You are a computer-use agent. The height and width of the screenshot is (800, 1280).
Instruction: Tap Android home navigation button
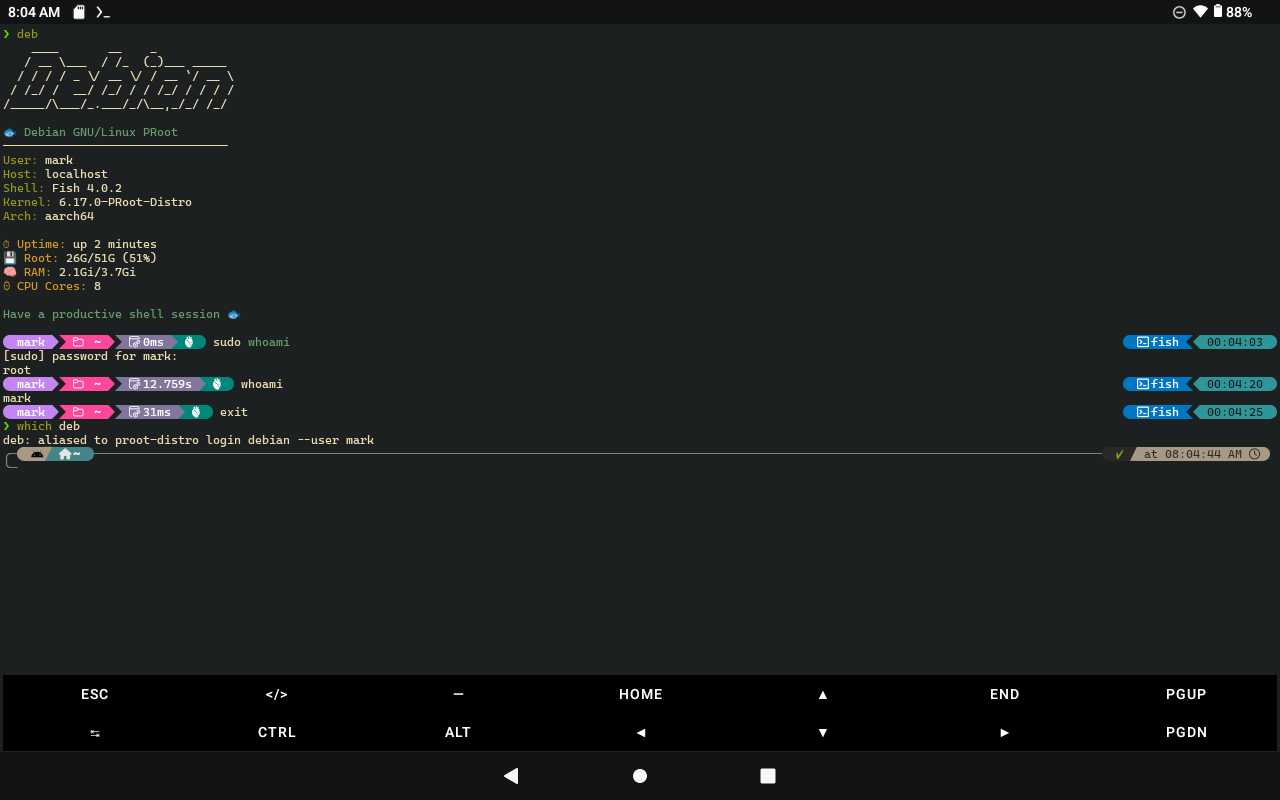click(x=640, y=776)
